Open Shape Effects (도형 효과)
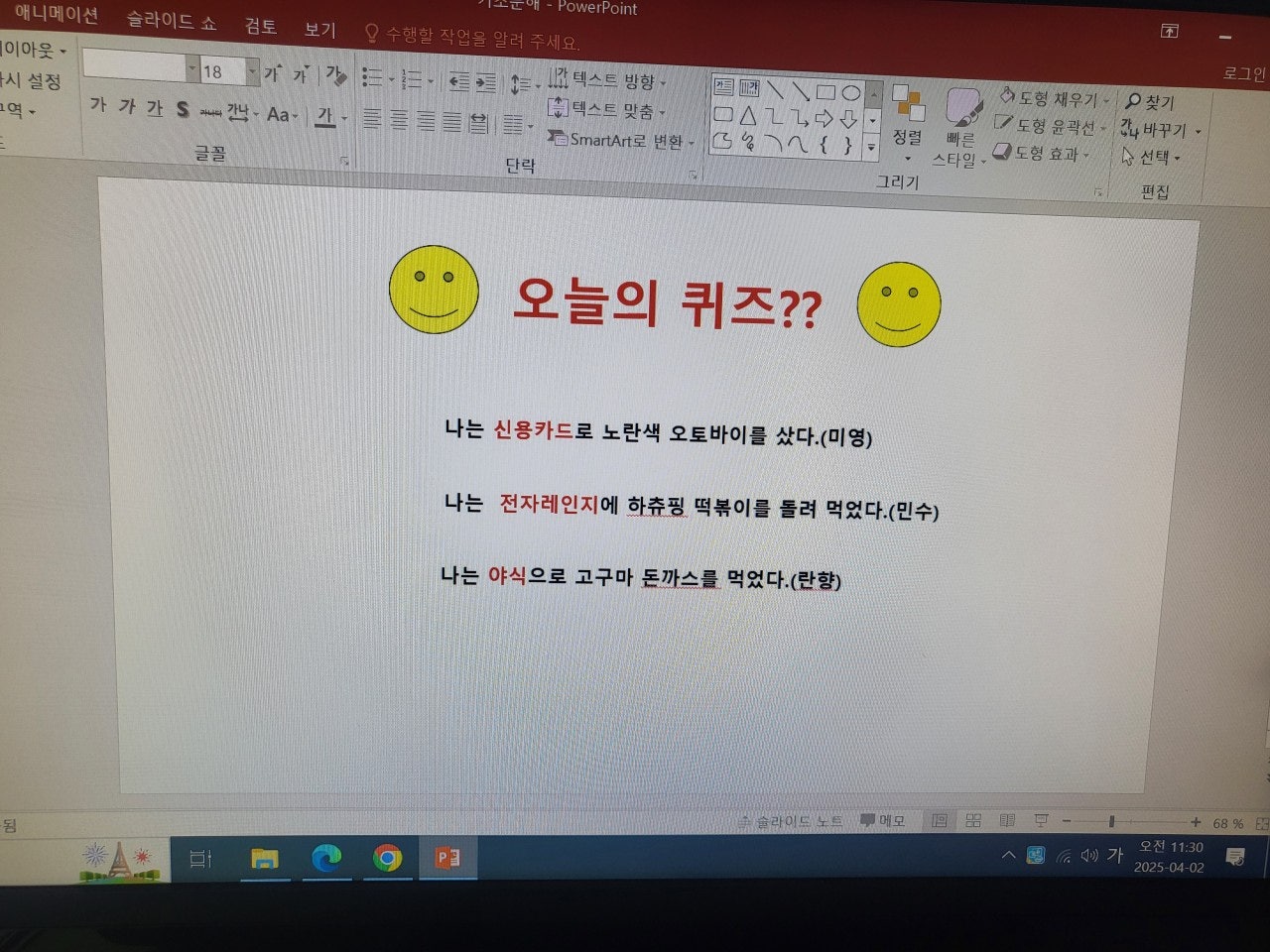This screenshot has width=1270, height=952. tap(1044, 155)
